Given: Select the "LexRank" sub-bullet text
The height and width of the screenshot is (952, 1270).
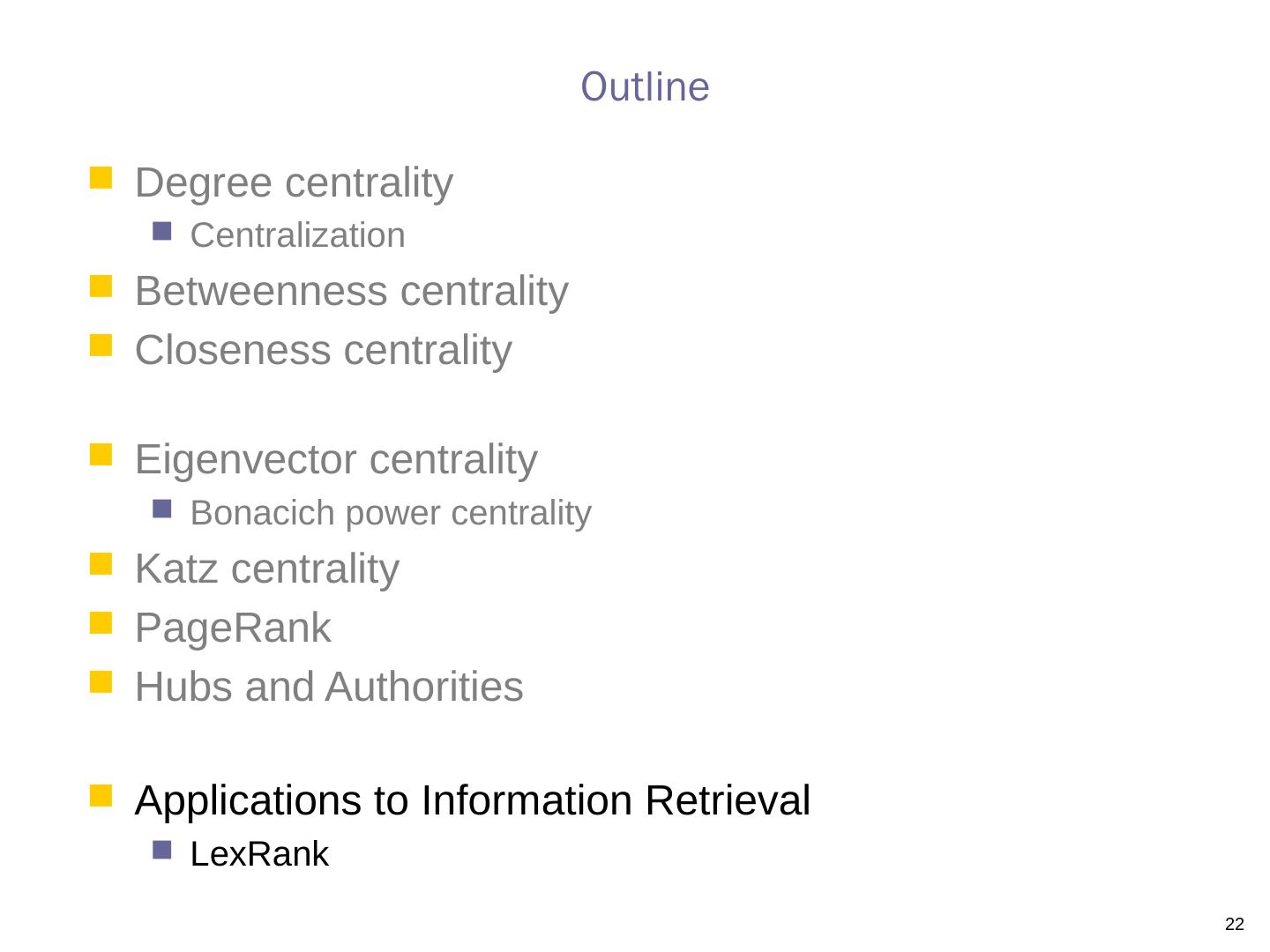Looking at the screenshot, I should click(x=259, y=854).
